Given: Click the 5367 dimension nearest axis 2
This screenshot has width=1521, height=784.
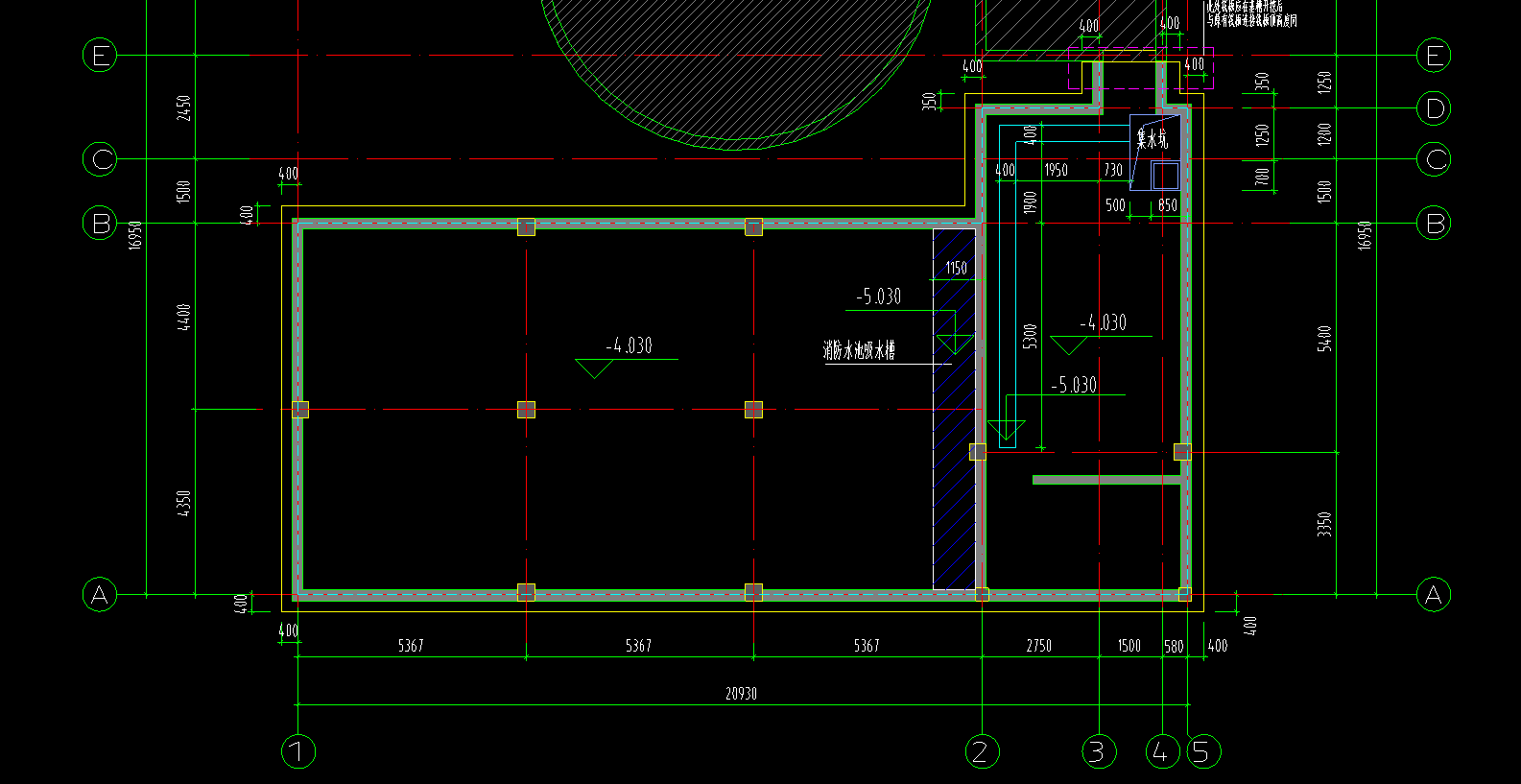Looking at the screenshot, I should point(867,646).
